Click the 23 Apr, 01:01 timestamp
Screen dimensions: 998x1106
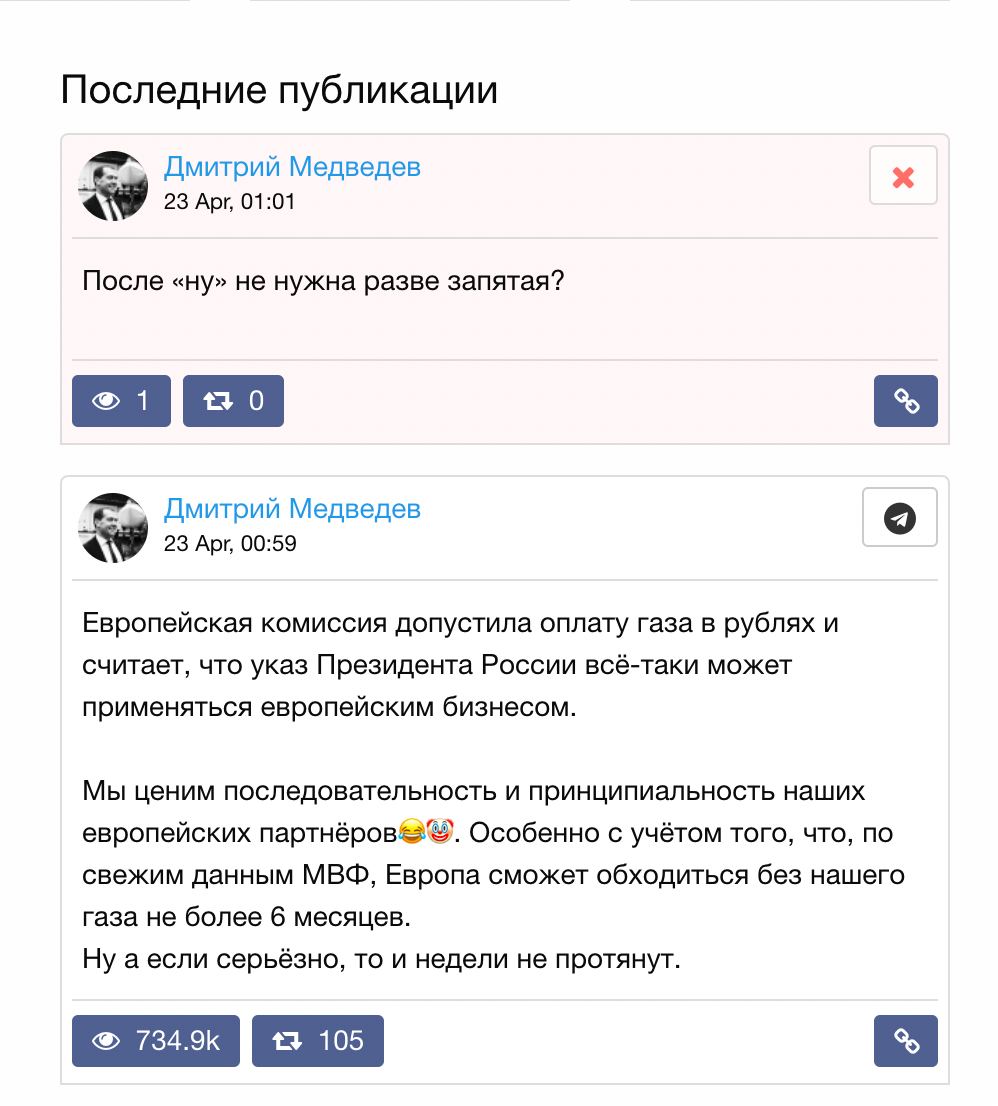pos(229,202)
